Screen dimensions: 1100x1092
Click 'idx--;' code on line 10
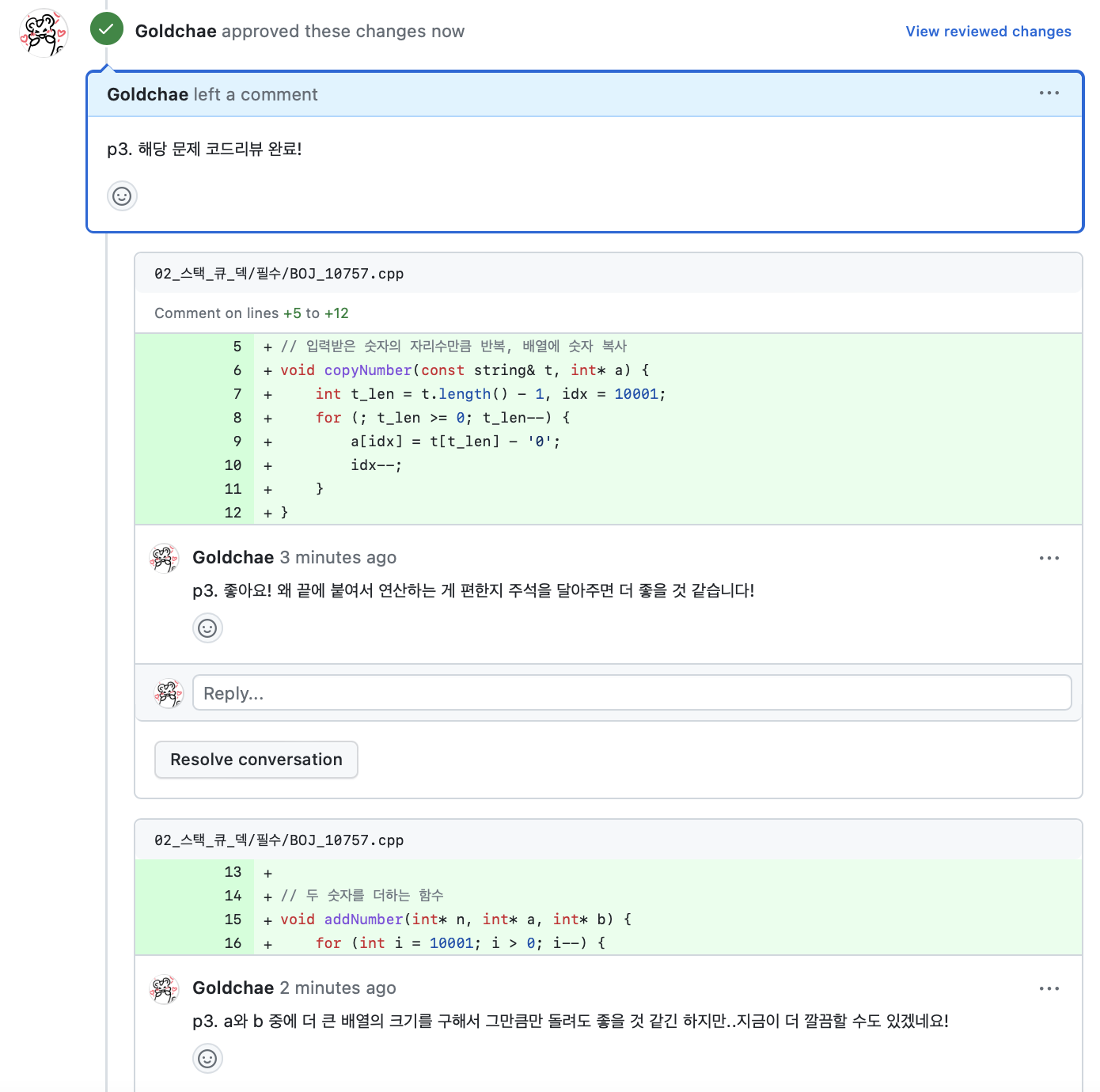(x=377, y=465)
